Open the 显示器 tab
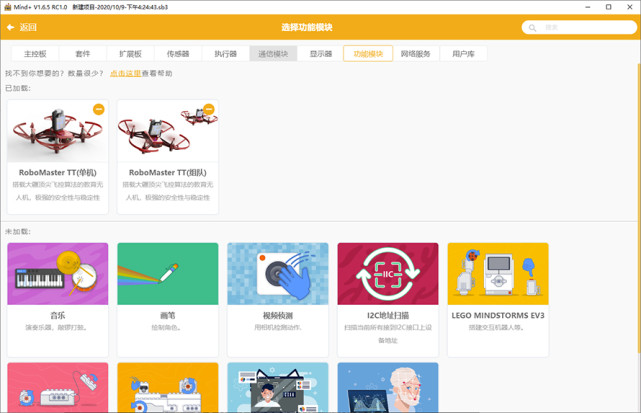 (320, 54)
